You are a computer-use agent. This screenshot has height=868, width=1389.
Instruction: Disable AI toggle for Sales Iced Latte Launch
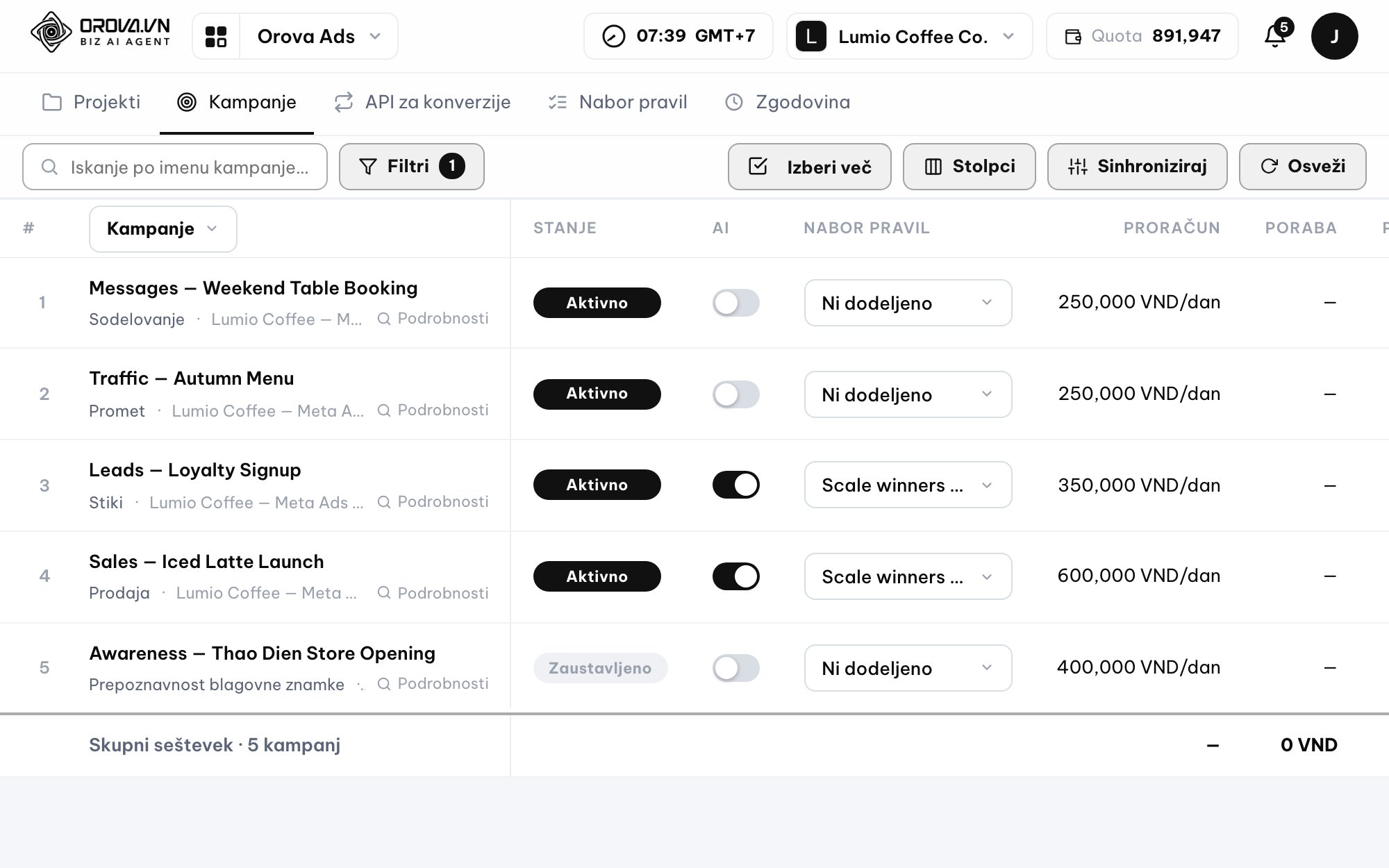[736, 576]
